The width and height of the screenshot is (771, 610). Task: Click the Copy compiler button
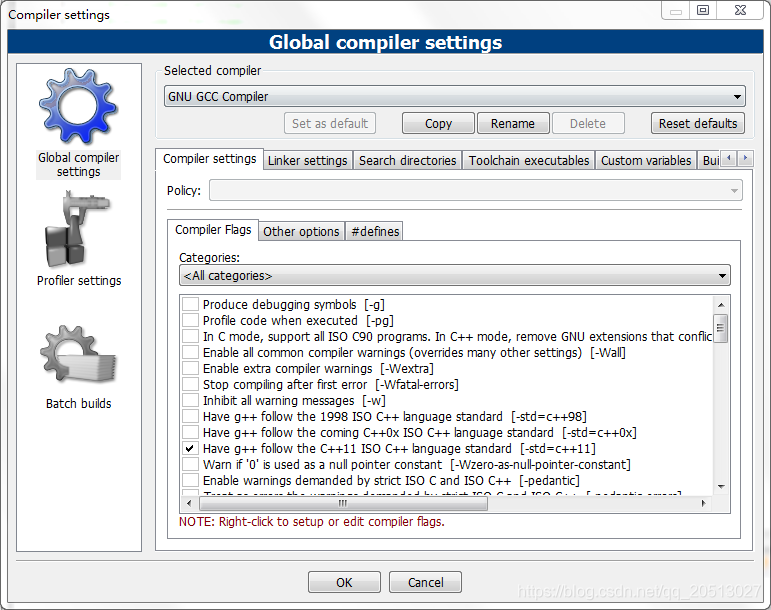(438, 123)
